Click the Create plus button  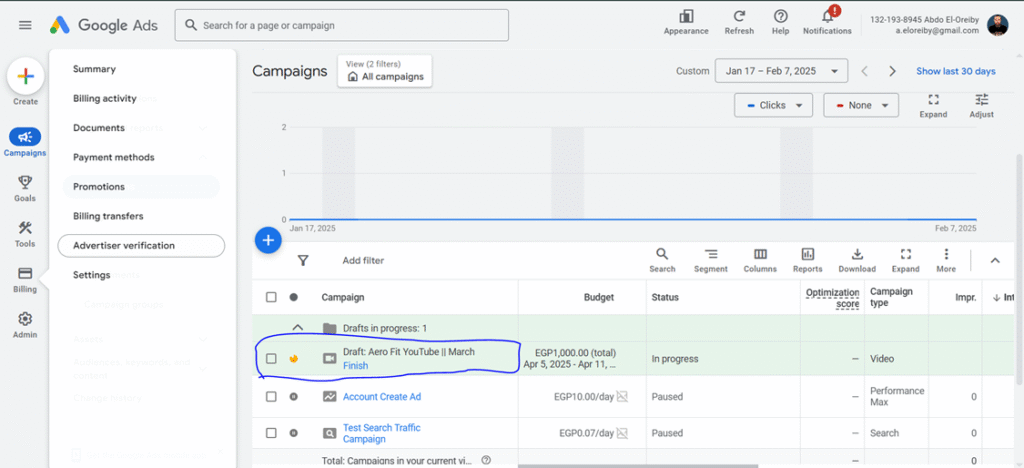coord(25,76)
